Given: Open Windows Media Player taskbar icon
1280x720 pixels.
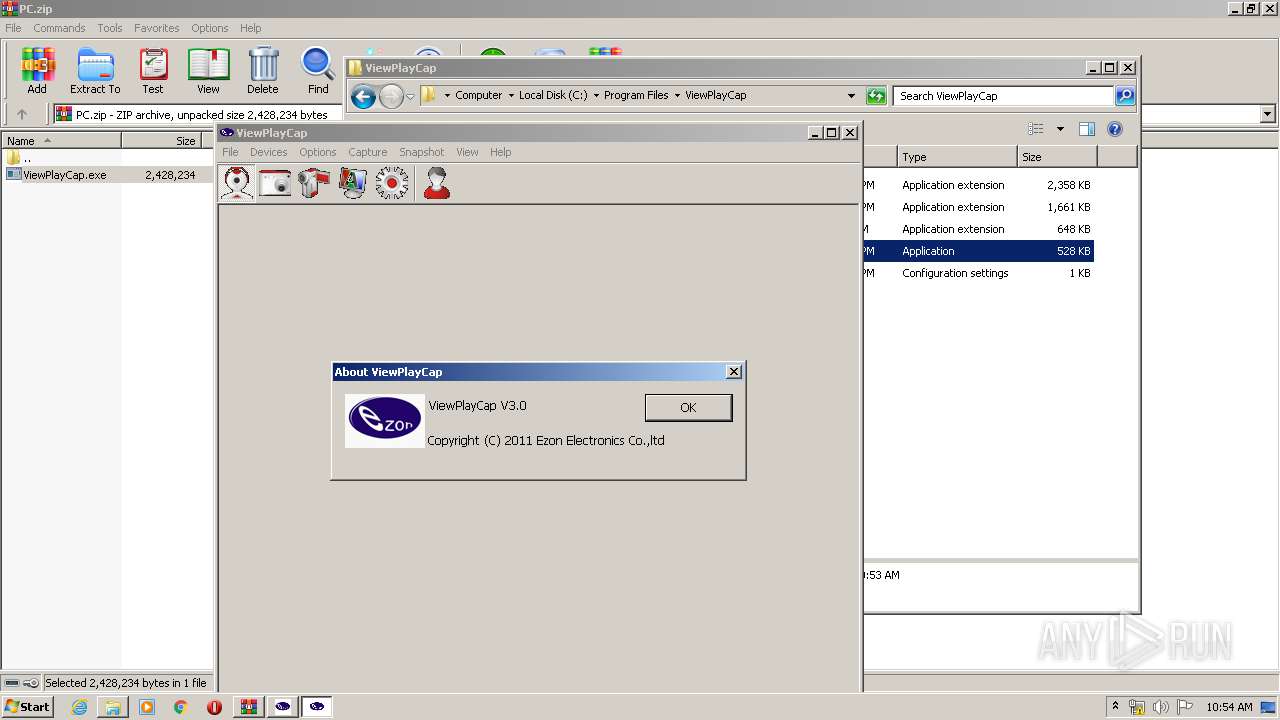Looking at the screenshot, I should (147, 707).
